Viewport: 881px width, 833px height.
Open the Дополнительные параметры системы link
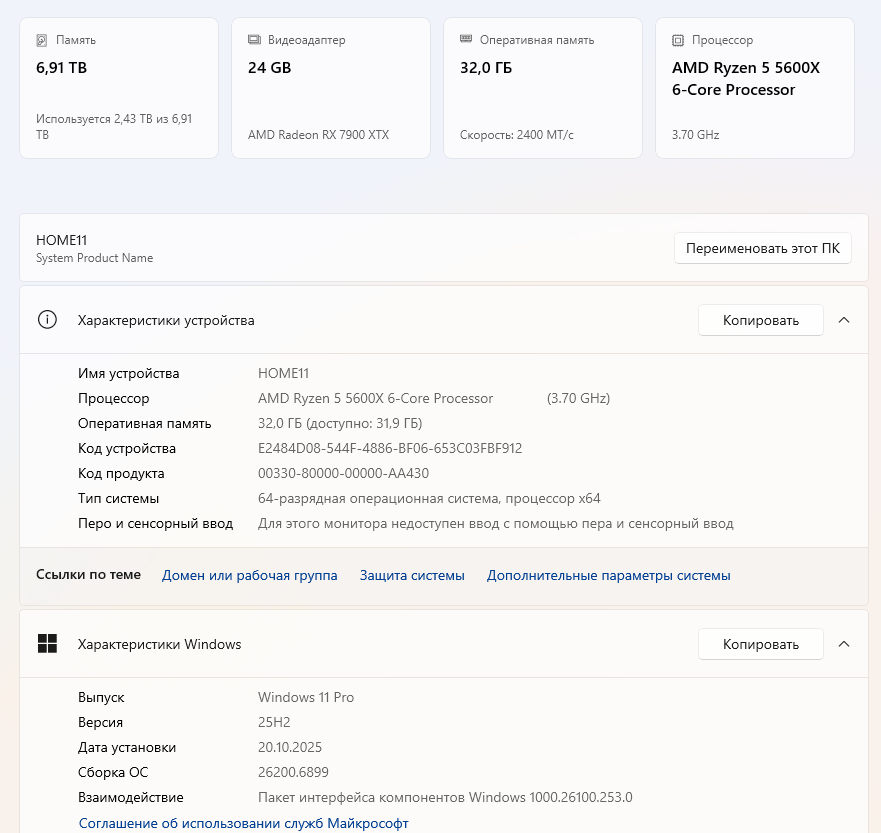(608, 575)
